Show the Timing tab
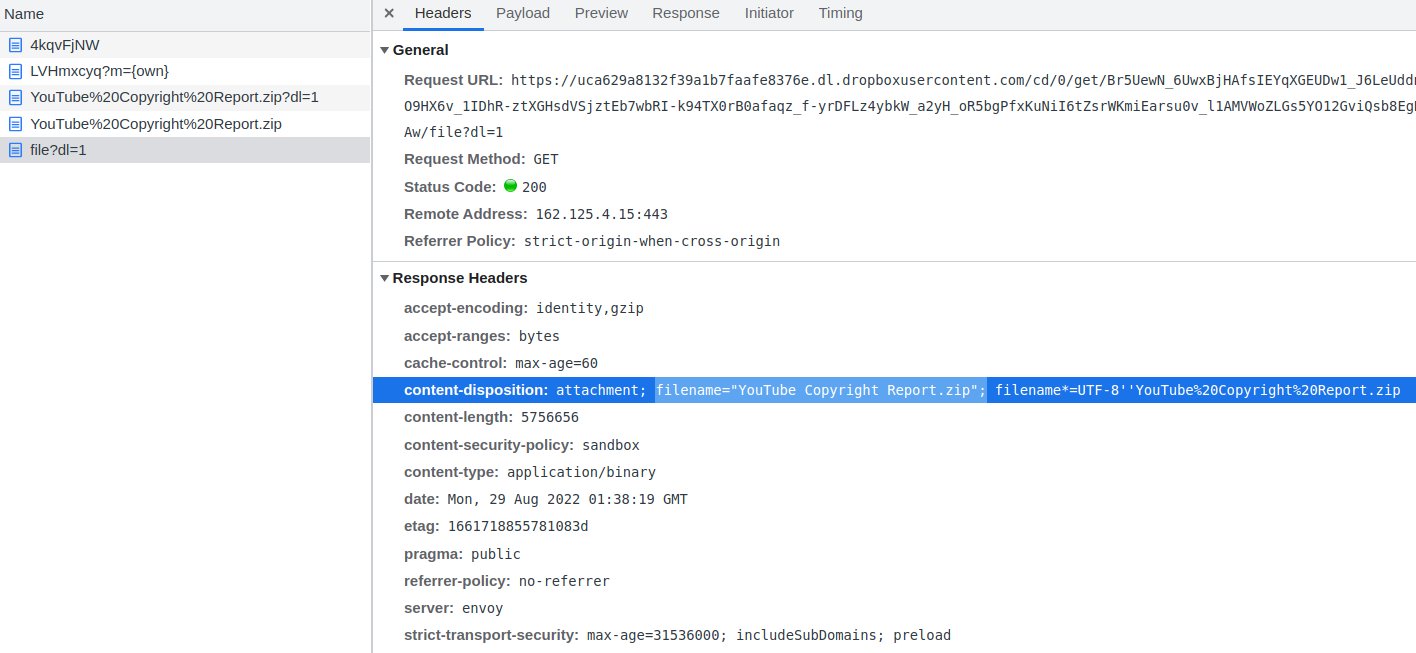The height and width of the screenshot is (653, 1416). pyautogui.click(x=840, y=13)
